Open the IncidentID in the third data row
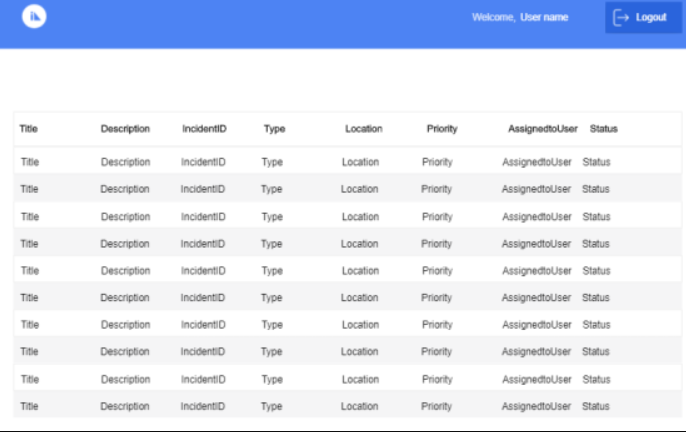 pos(203,216)
